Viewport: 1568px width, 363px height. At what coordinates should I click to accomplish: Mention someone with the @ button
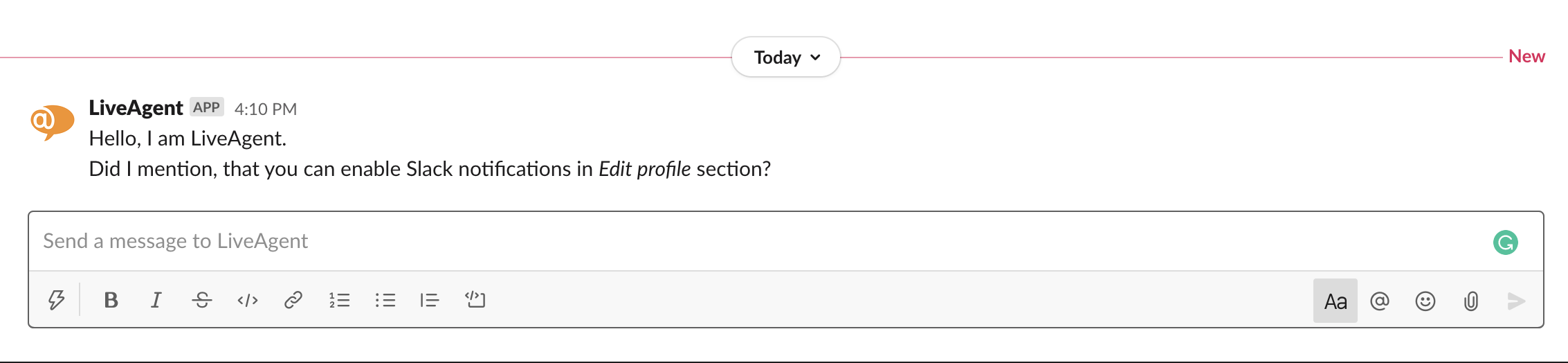coord(1380,301)
